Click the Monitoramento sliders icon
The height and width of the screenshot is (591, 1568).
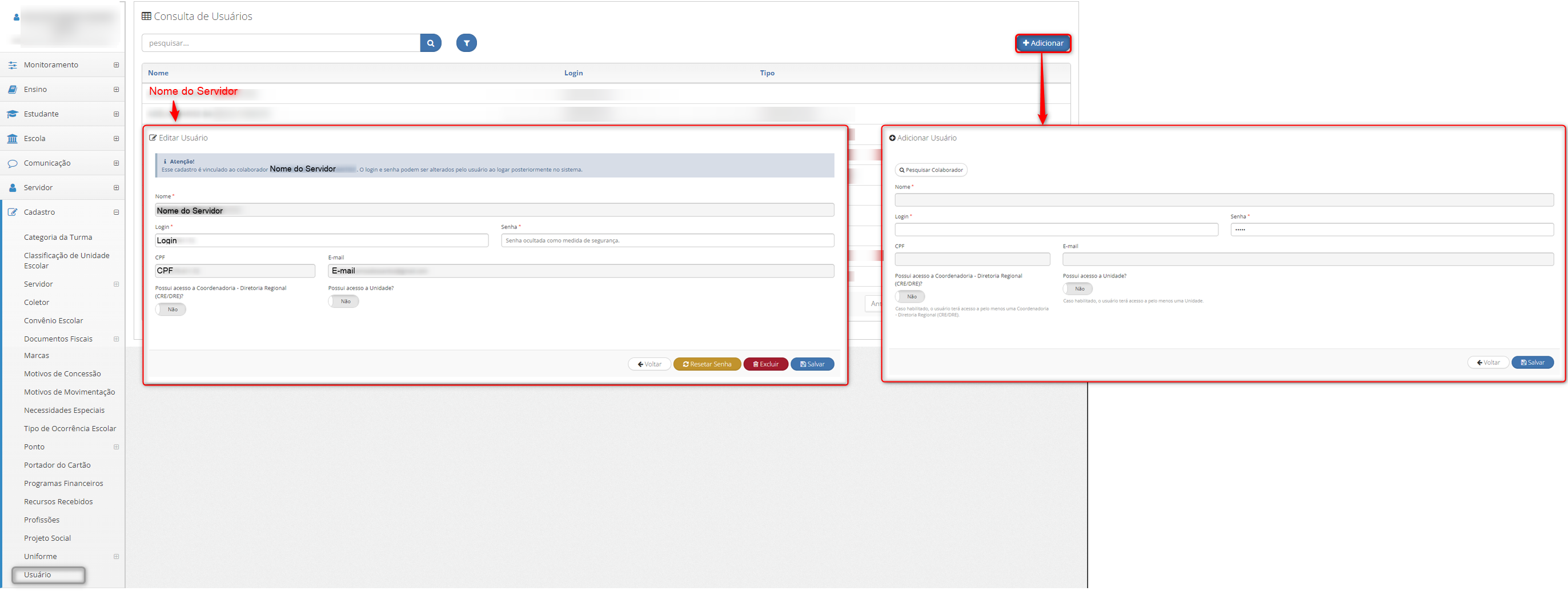click(x=12, y=65)
